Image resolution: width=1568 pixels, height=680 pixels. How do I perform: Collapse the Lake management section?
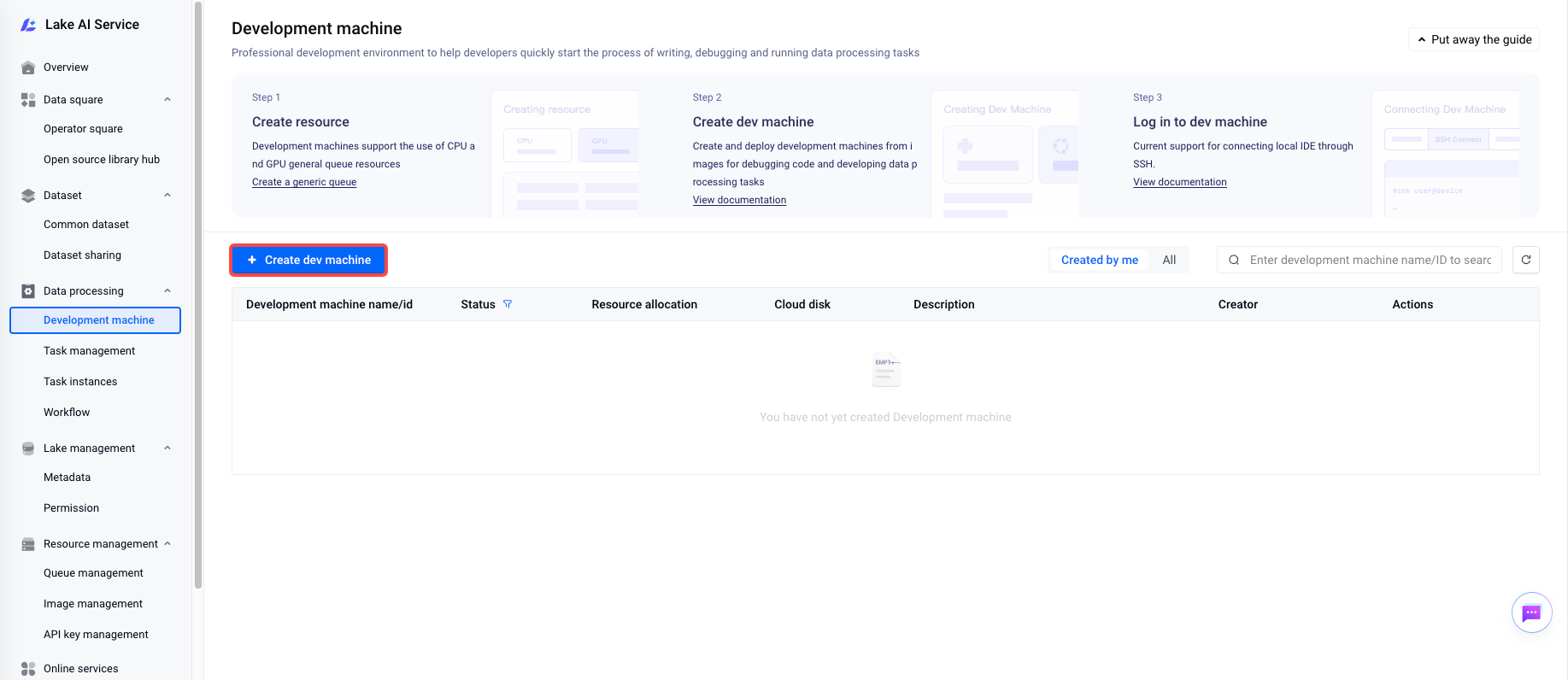click(x=167, y=448)
